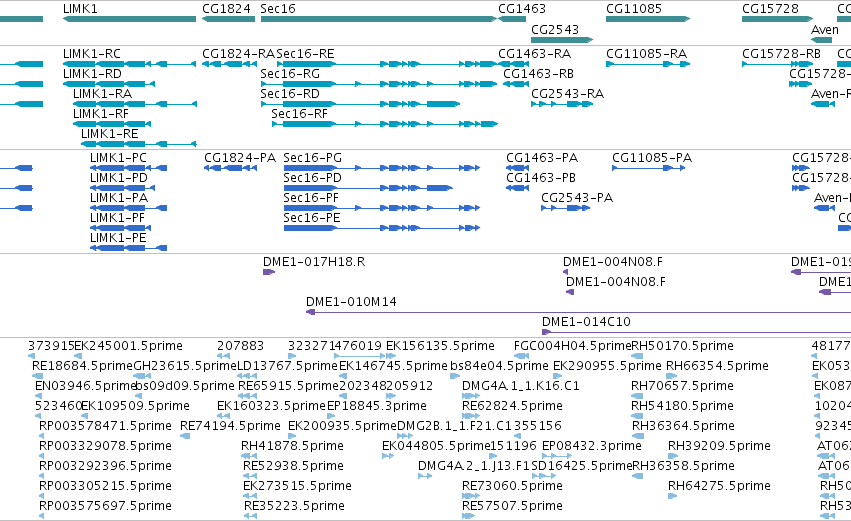The image size is (851, 521).
Task: Open the CG11085-PA protein label
Action: click(x=652, y=158)
